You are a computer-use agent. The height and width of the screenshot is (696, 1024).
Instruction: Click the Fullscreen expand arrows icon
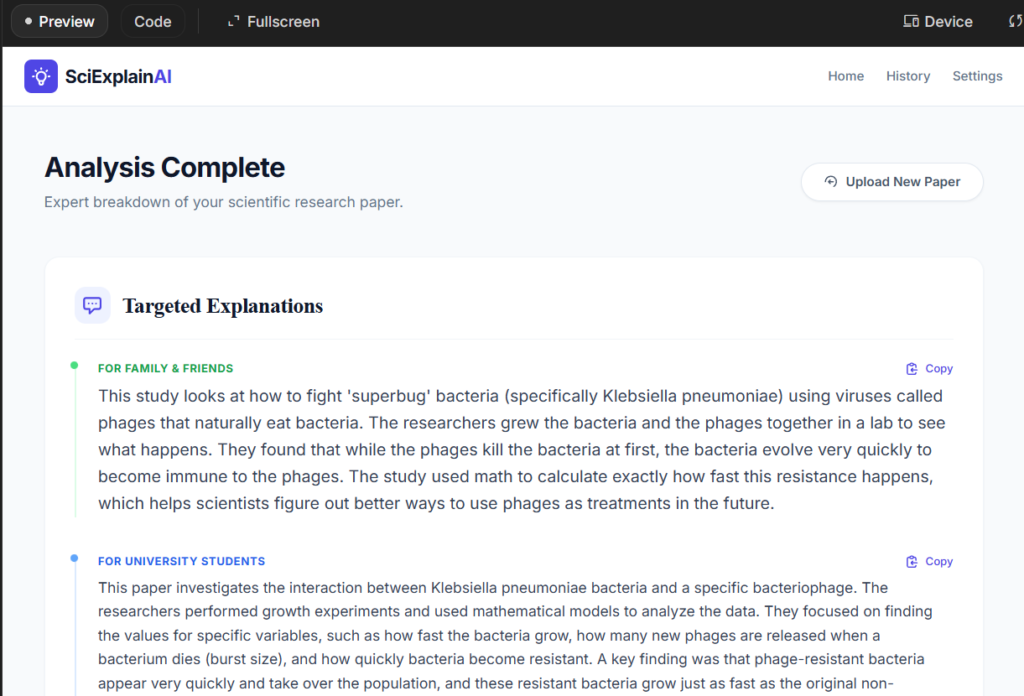pyautogui.click(x=234, y=21)
